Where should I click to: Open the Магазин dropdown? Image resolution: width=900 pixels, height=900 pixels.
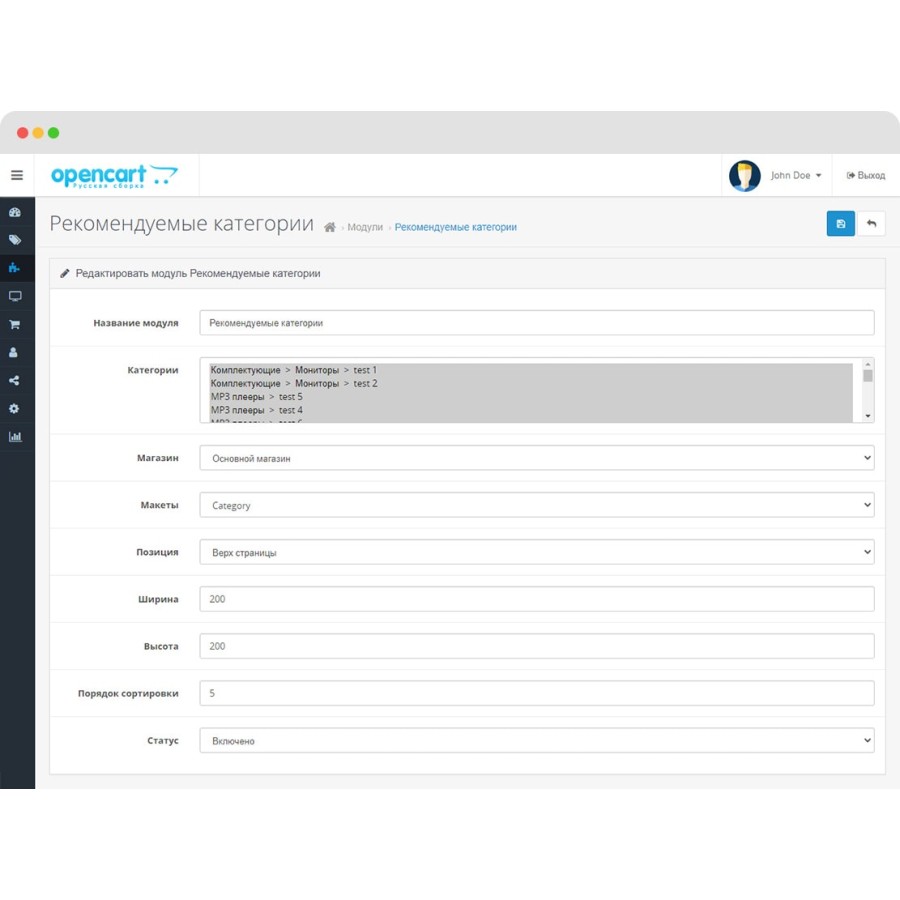pyautogui.click(x=537, y=458)
